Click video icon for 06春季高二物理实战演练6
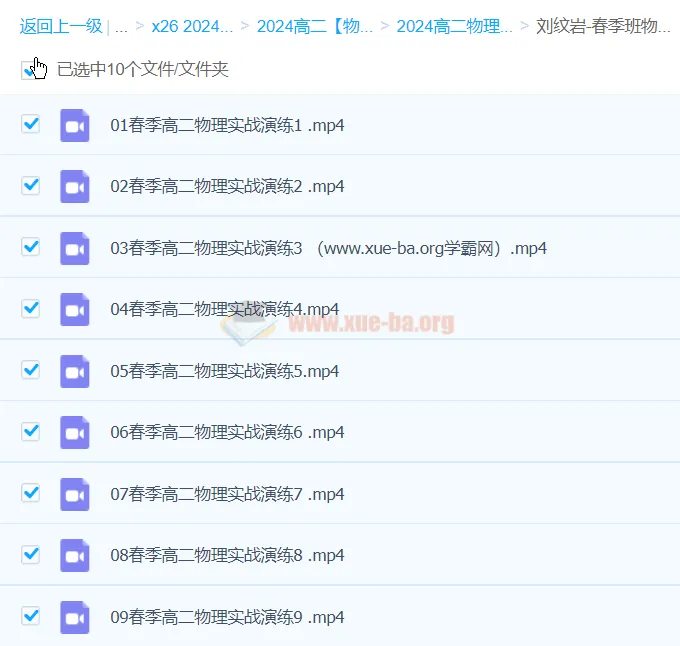The image size is (680, 646). (75, 433)
